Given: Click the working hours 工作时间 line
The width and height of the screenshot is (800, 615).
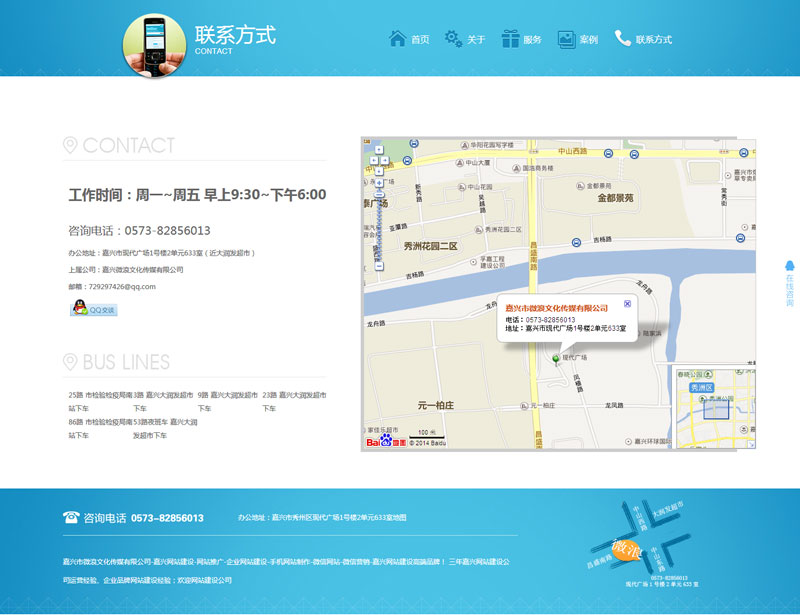Looking at the screenshot, I should point(197,194).
